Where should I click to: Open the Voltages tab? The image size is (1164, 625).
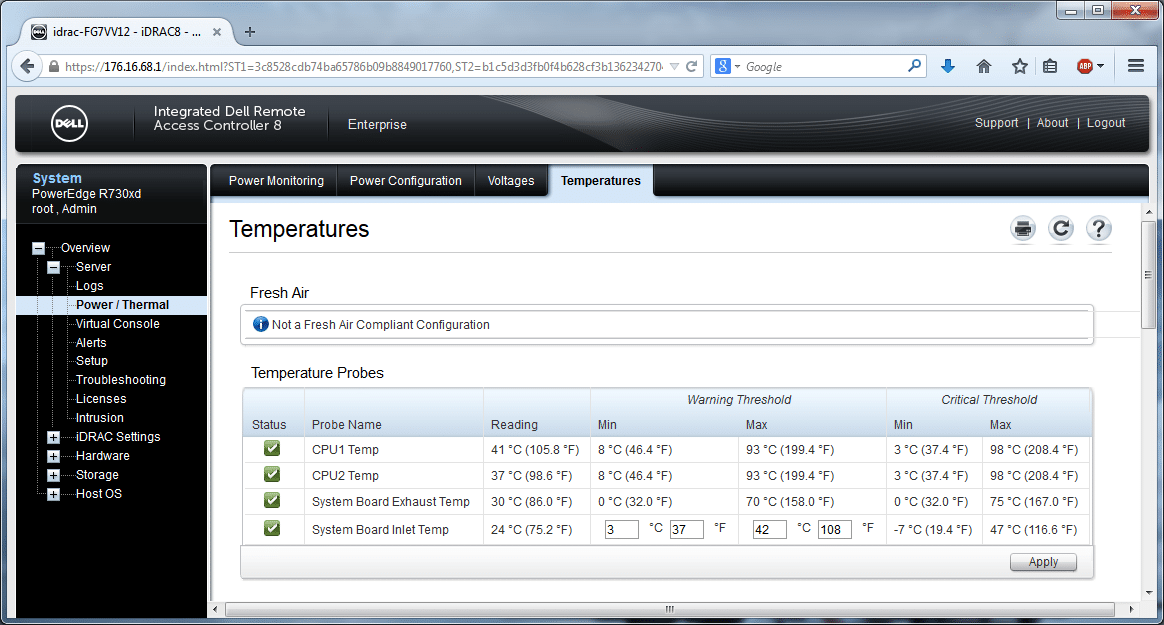511,180
